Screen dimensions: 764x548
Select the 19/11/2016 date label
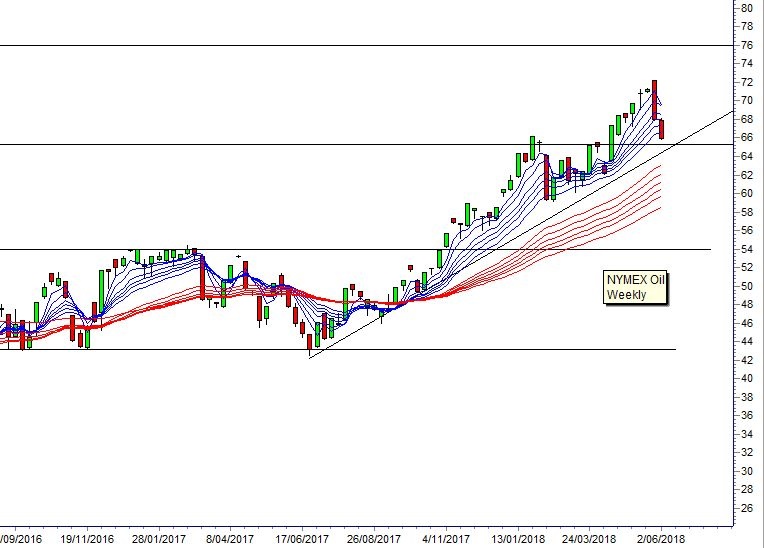(x=87, y=539)
